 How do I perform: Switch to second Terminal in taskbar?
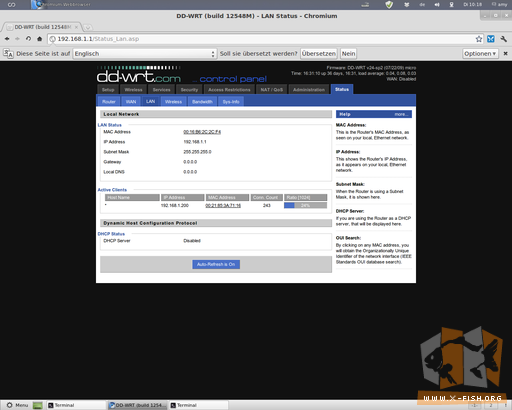click(x=199, y=405)
